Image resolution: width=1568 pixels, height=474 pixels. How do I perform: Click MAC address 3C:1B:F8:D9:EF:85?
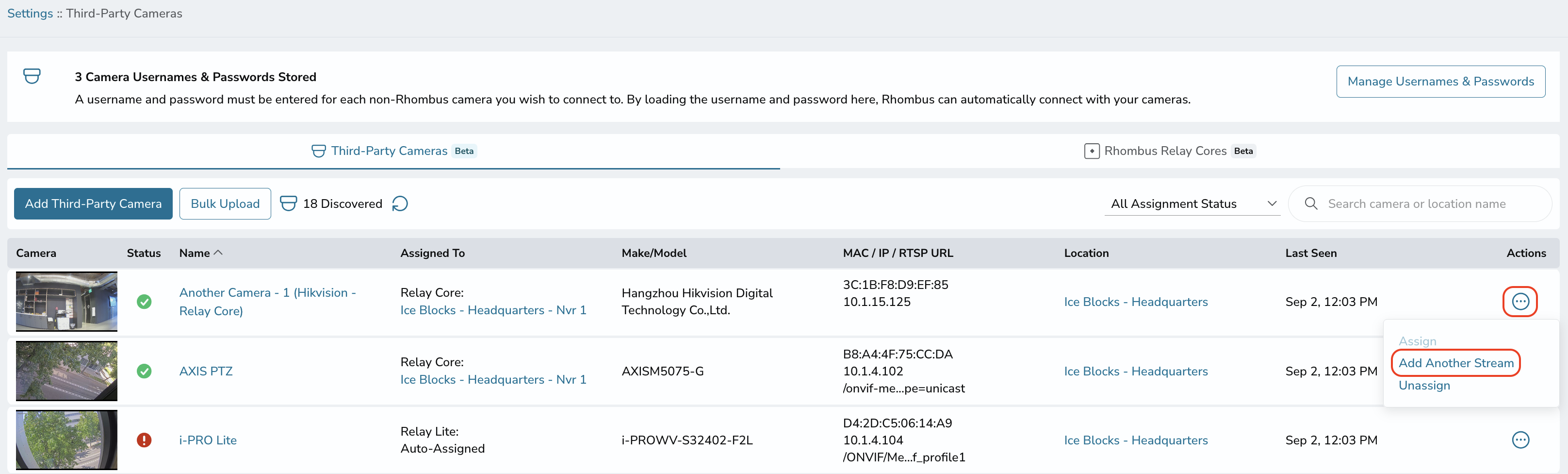coord(896,285)
